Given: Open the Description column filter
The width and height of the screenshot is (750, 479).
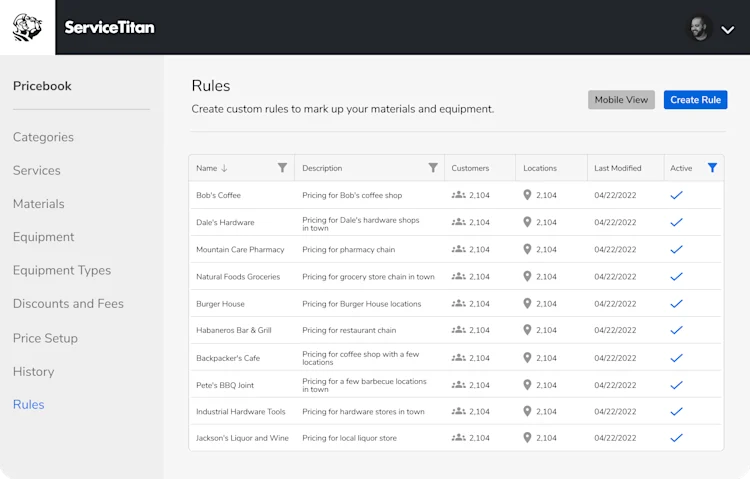Looking at the screenshot, I should pos(433,167).
